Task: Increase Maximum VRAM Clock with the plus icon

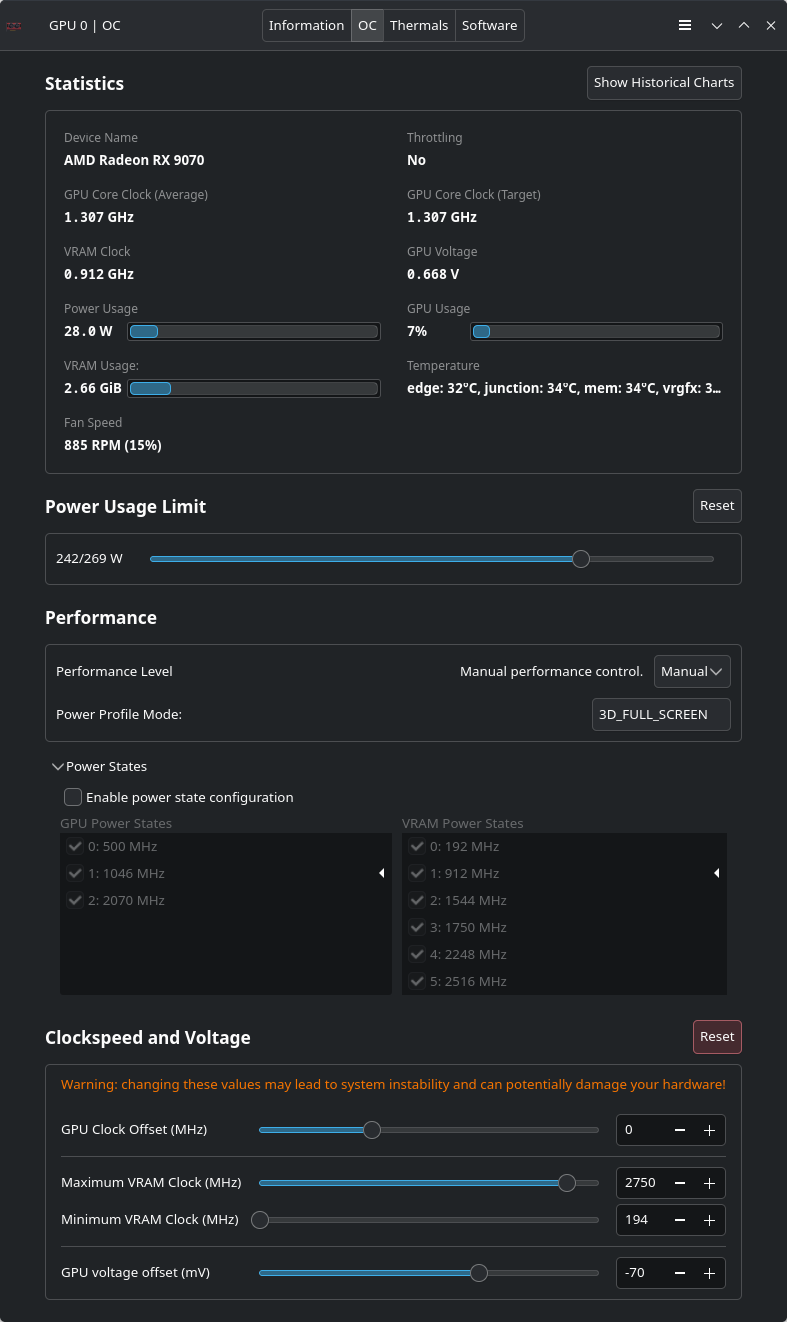Action: 709,1183
